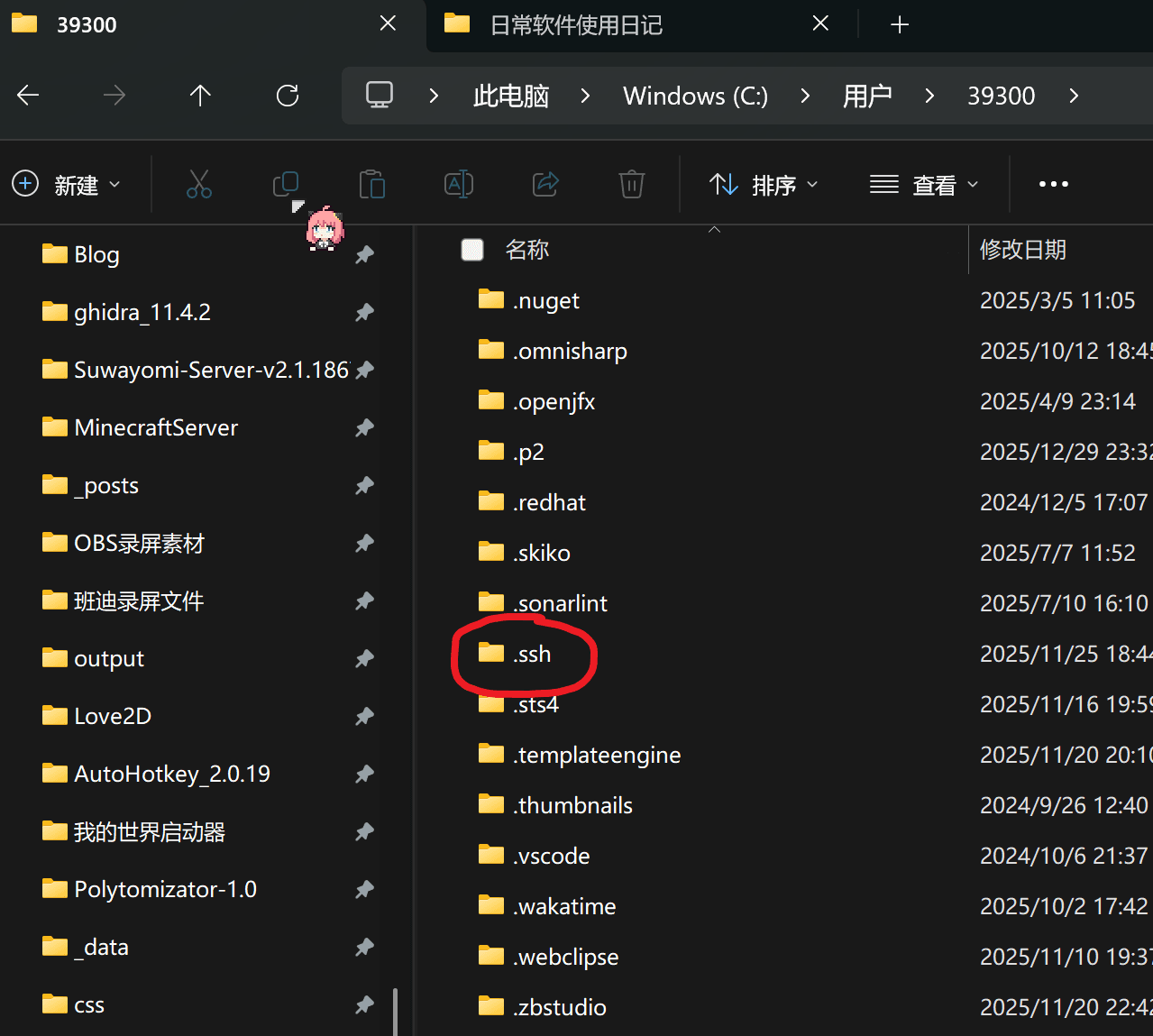Unpin MinecraftServer via its pin icon
The image size is (1153, 1036).
point(364,428)
